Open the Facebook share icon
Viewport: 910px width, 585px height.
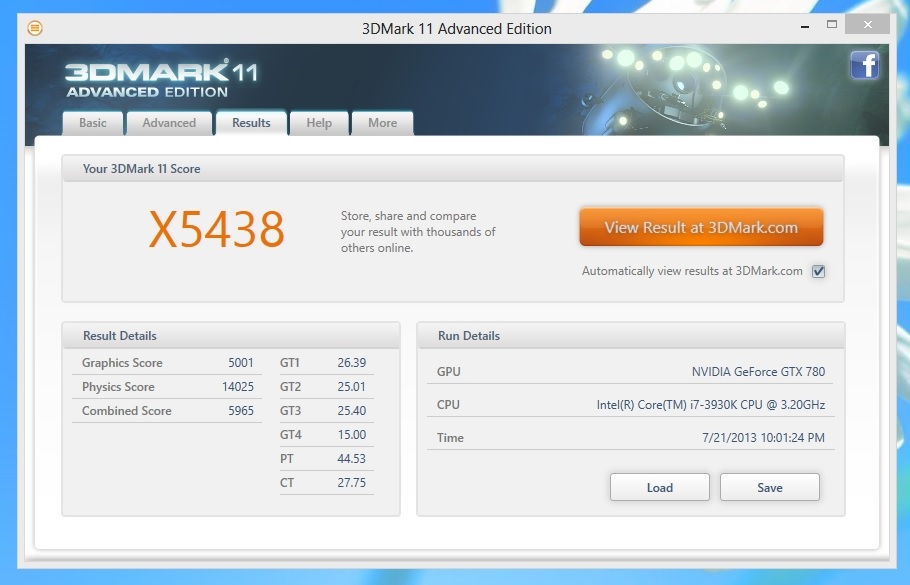coord(864,64)
